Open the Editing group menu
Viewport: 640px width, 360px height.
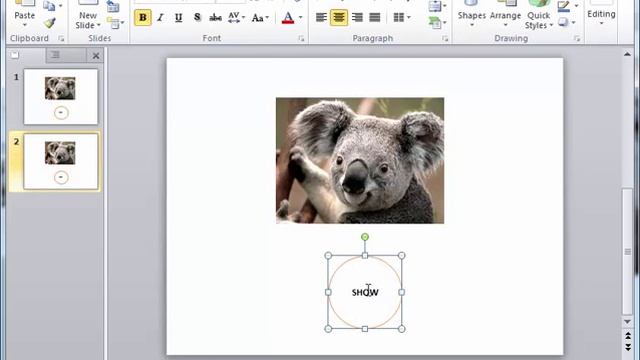point(601,16)
